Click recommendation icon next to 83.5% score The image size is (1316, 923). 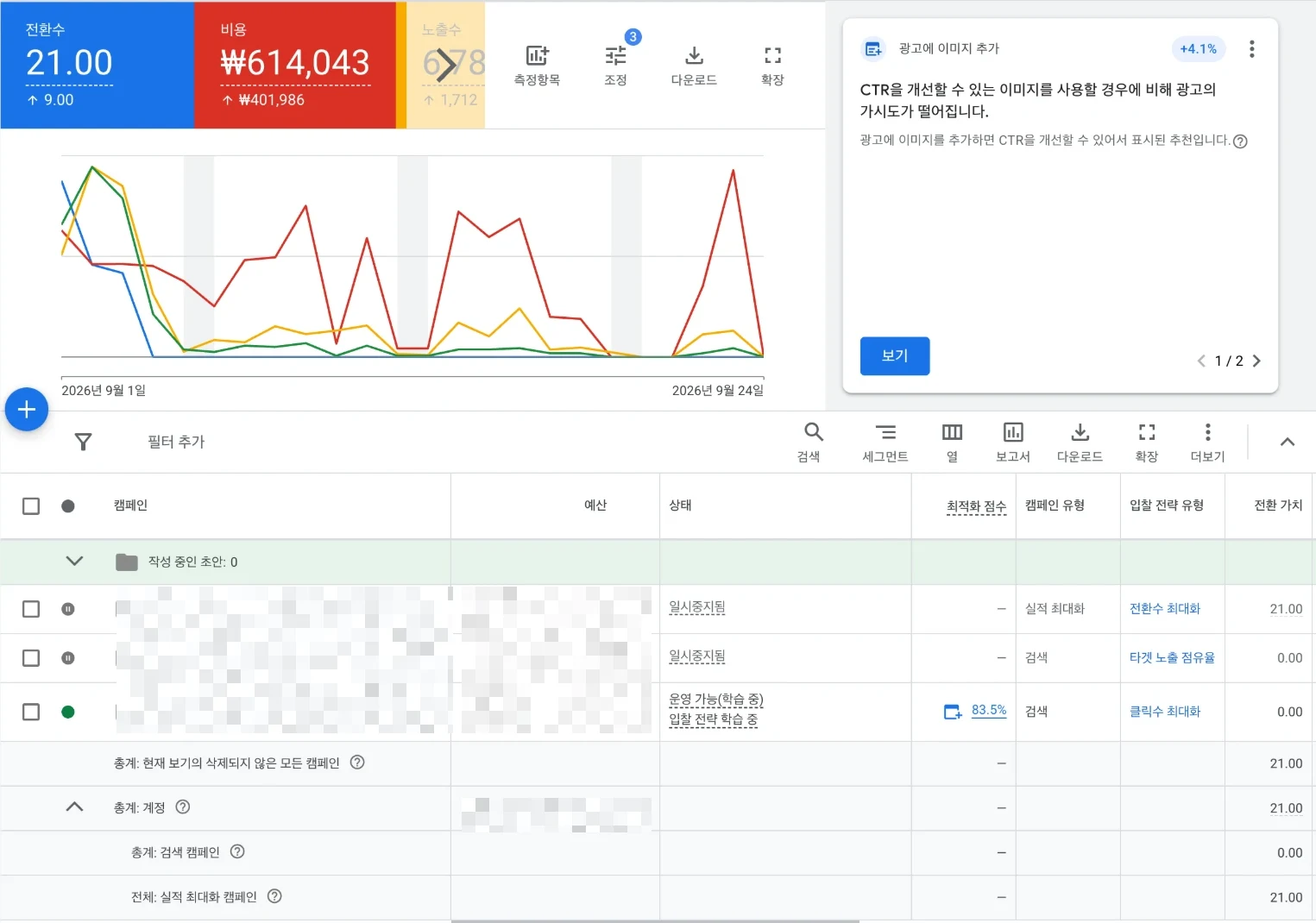953,712
